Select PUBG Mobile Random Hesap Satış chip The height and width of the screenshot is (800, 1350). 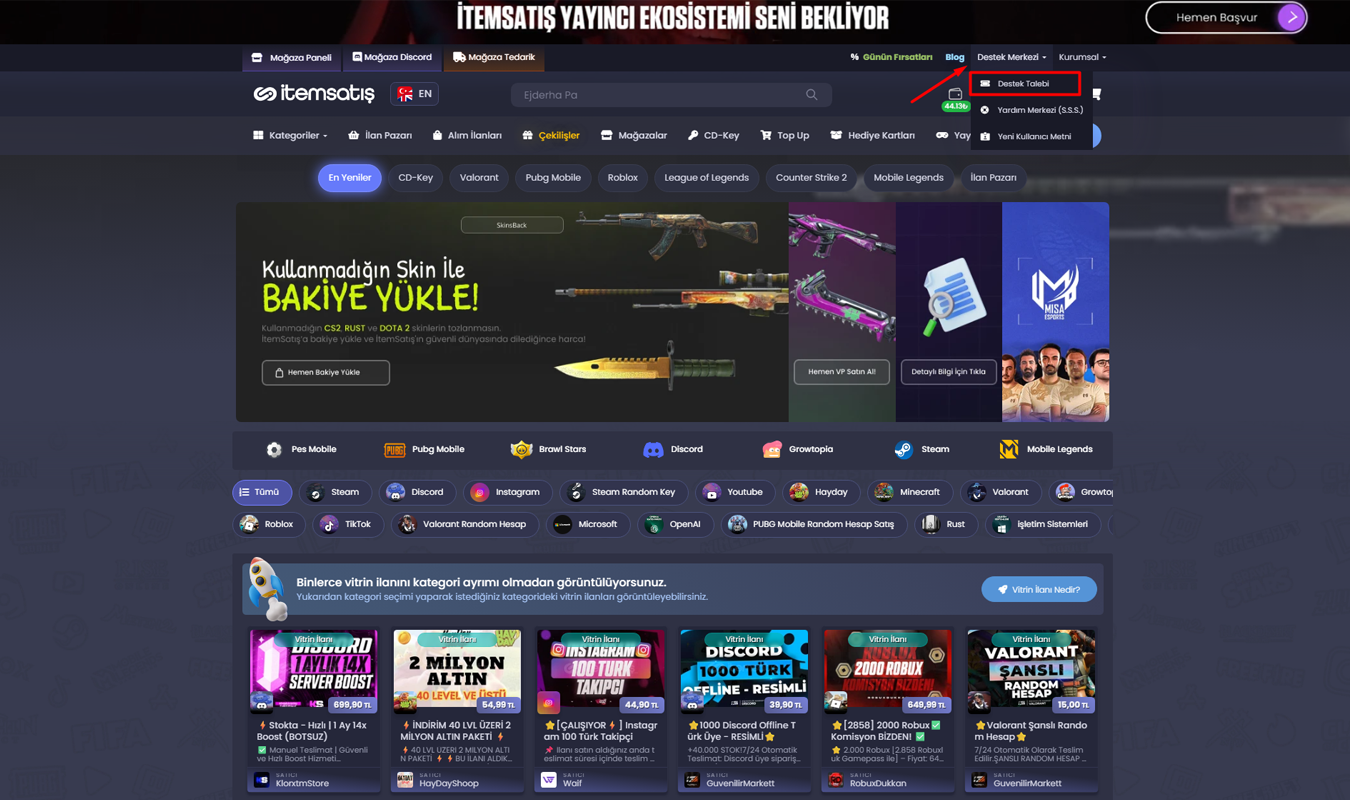point(814,524)
